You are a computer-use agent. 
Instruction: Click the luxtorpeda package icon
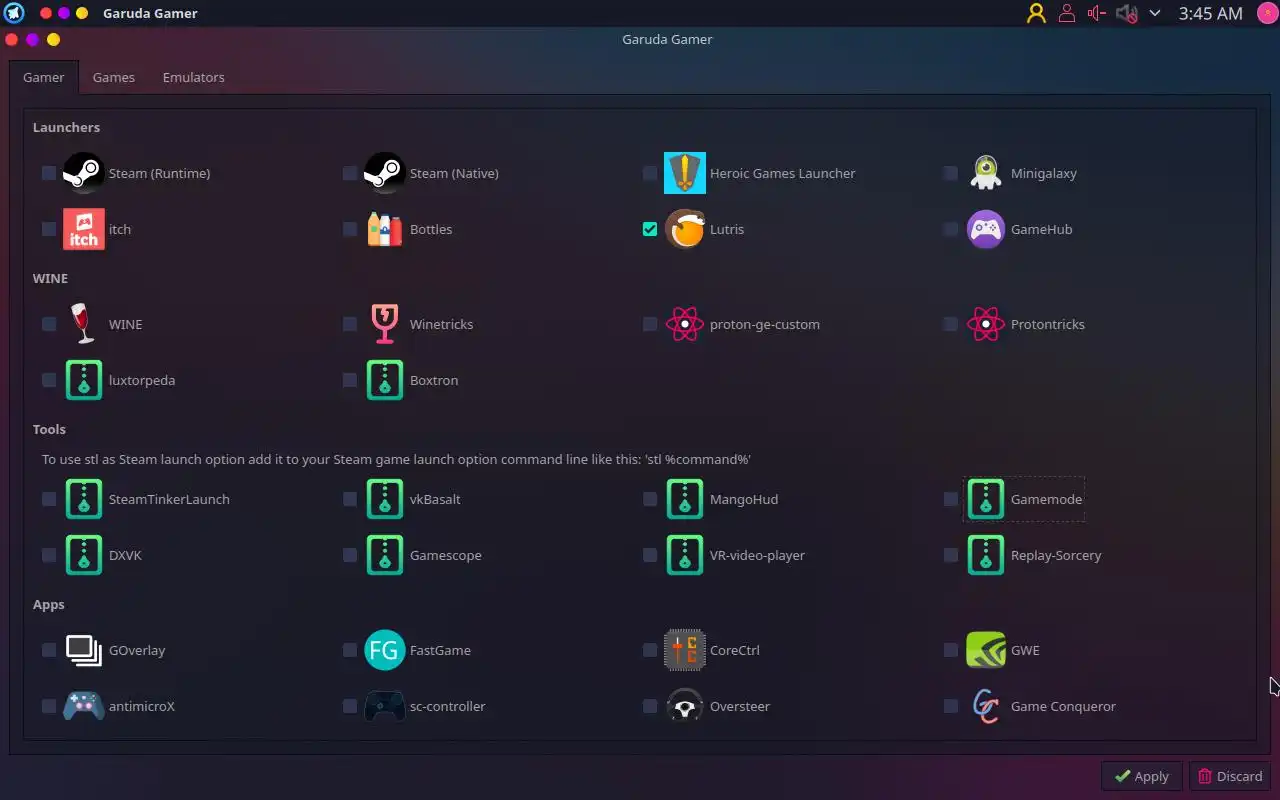(83, 380)
